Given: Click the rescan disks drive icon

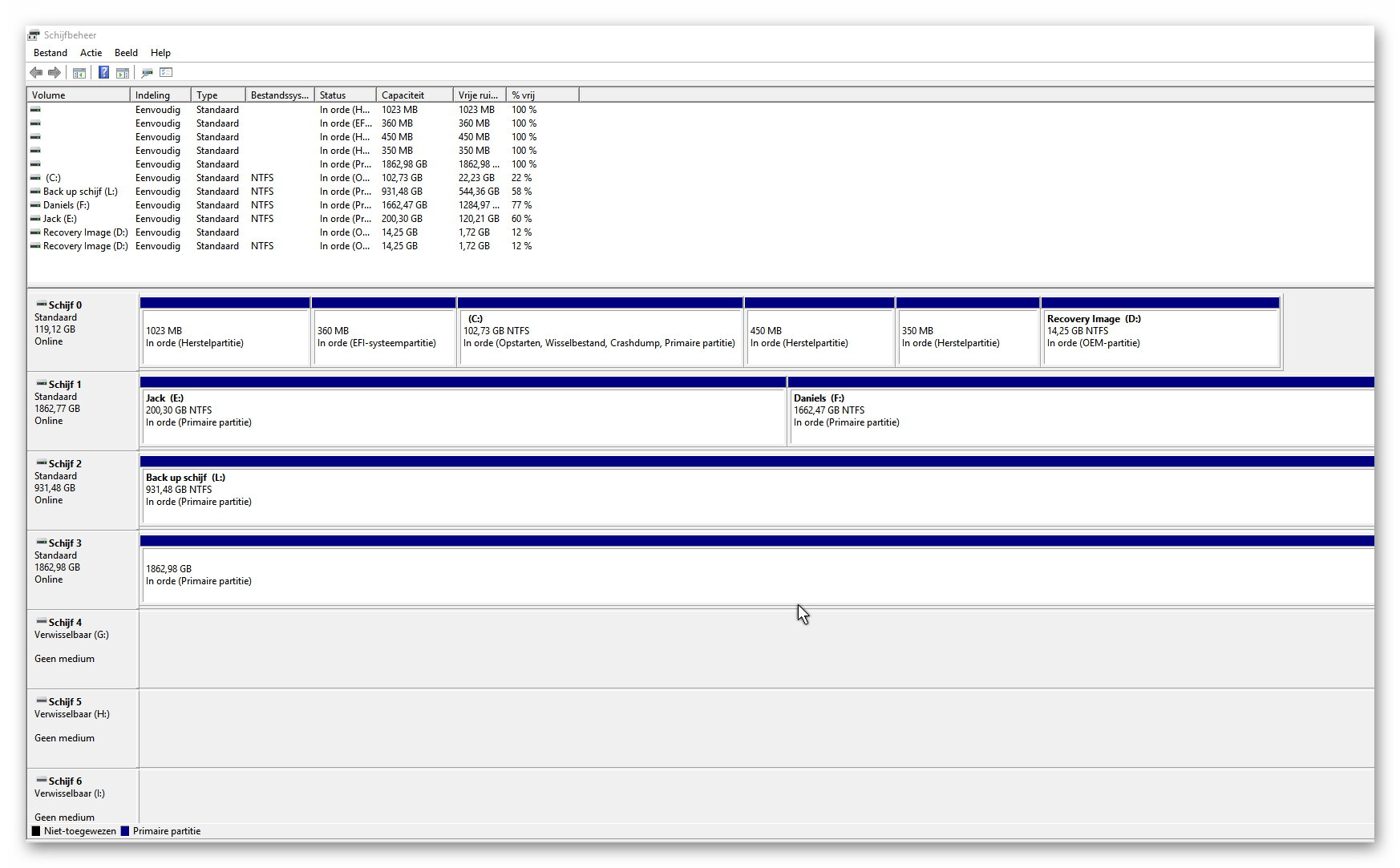Looking at the screenshot, I should click(147, 73).
